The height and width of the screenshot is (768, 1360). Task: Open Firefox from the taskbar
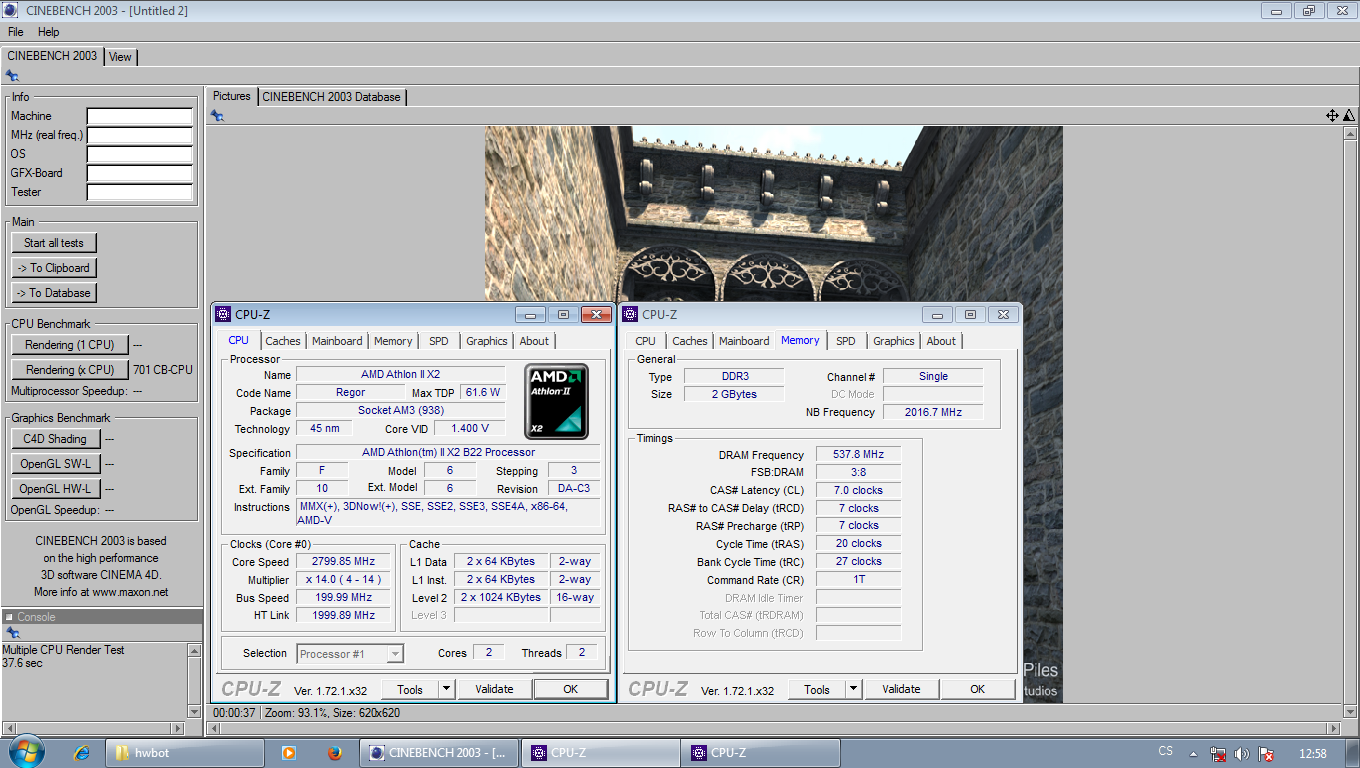(x=334, y=753)
